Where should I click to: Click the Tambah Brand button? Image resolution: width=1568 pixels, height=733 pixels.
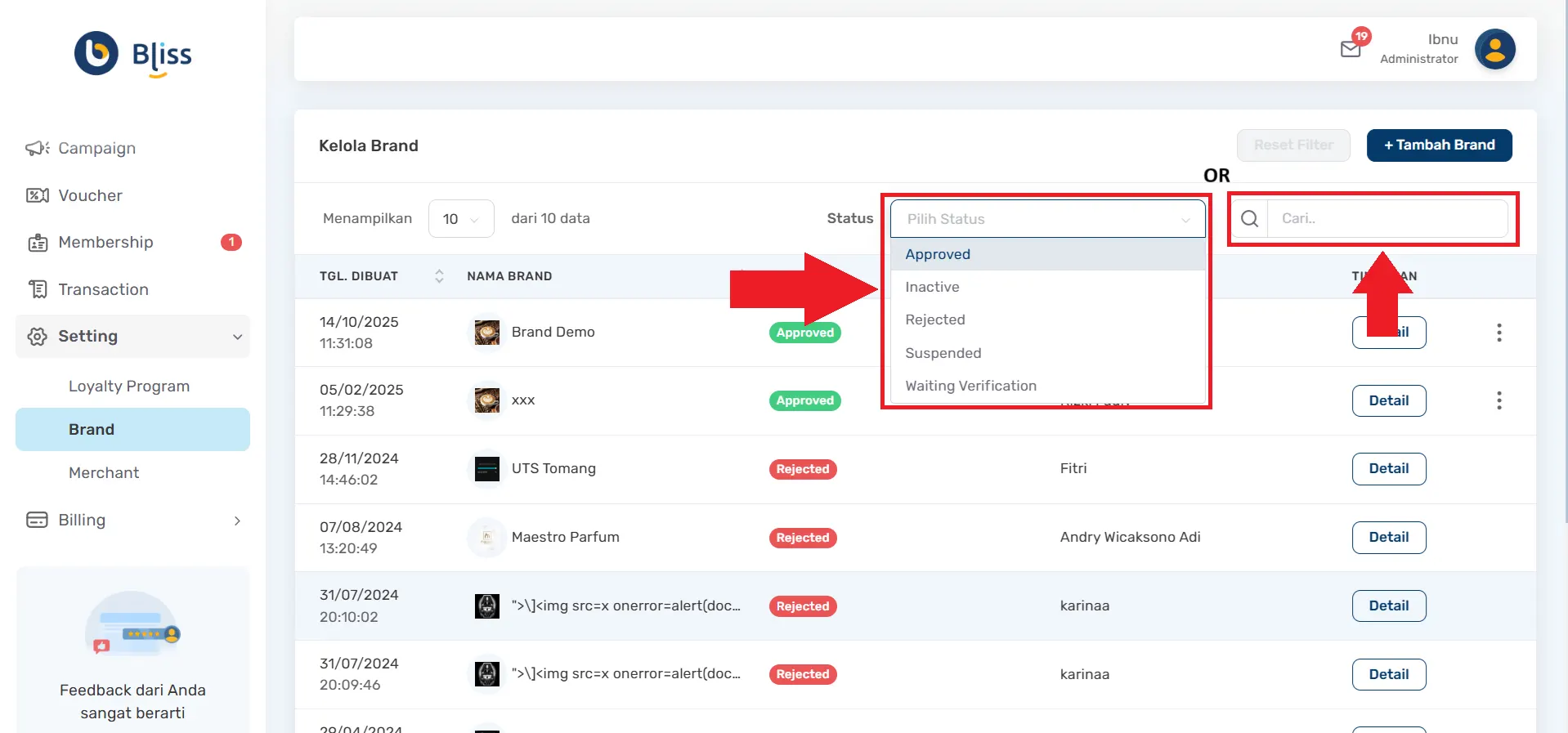tap(1439, 145)
